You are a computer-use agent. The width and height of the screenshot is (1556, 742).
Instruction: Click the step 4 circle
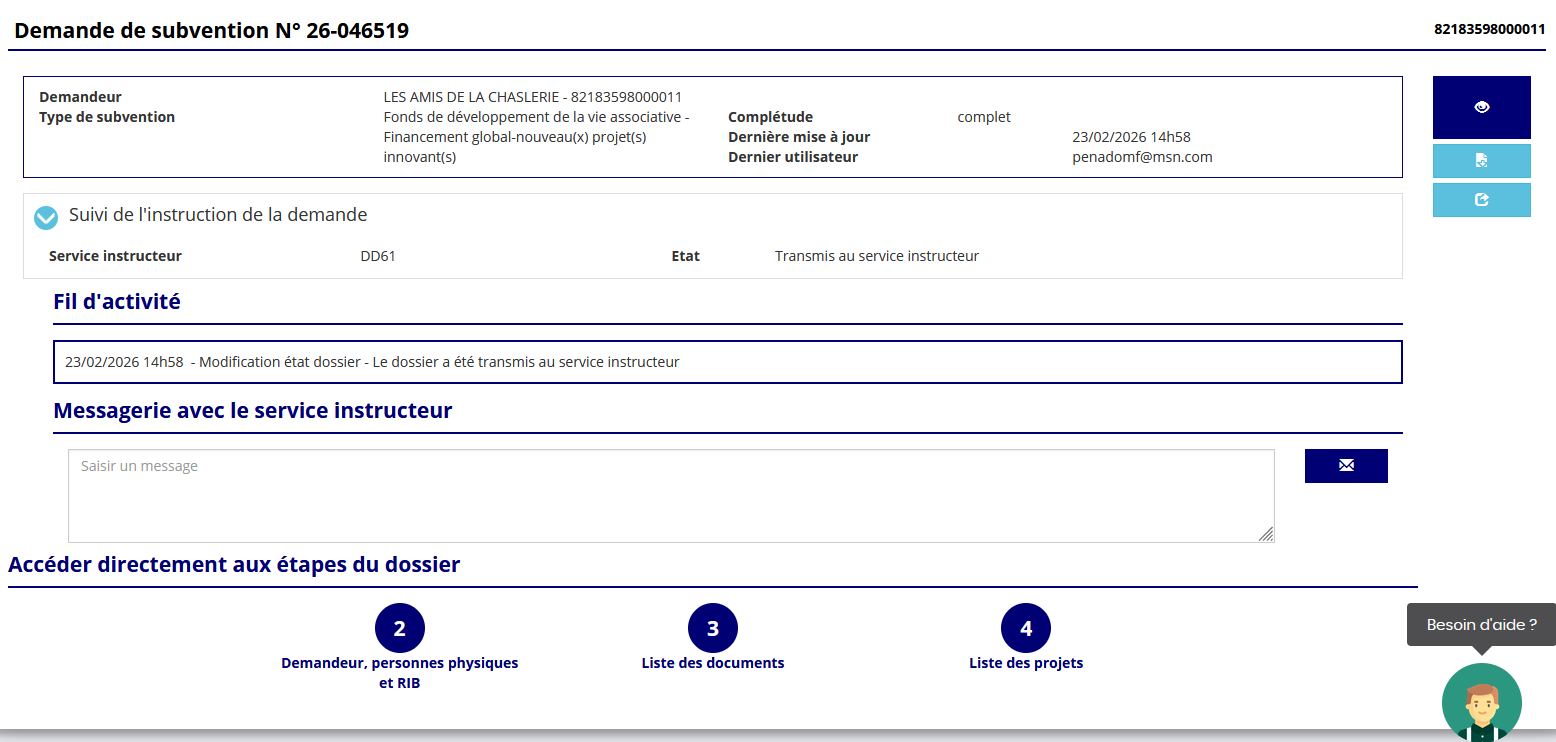[1026, 629]
